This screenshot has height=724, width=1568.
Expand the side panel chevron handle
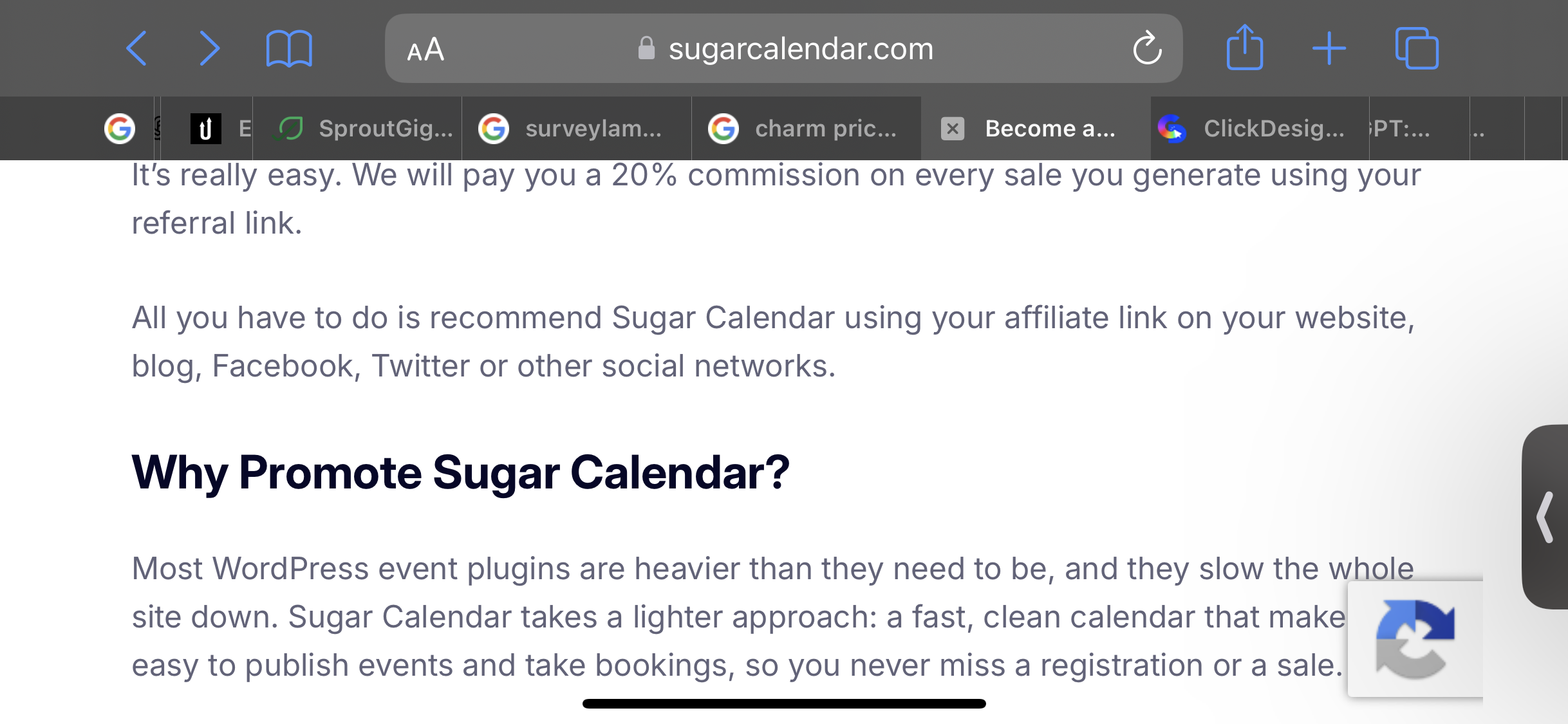tap(1545, 517)
